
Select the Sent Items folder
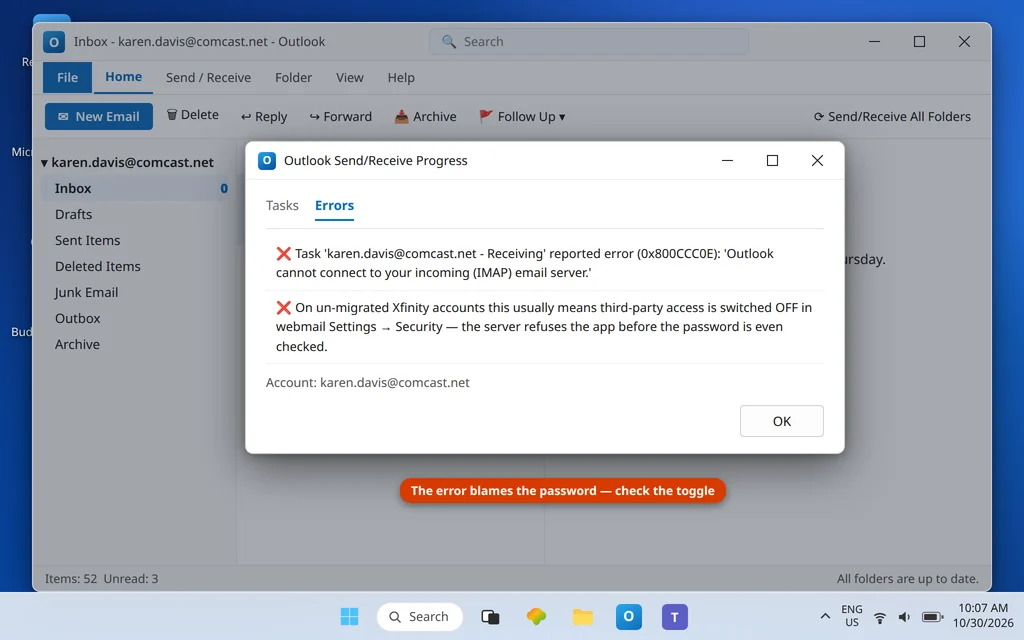coord(136,240)
